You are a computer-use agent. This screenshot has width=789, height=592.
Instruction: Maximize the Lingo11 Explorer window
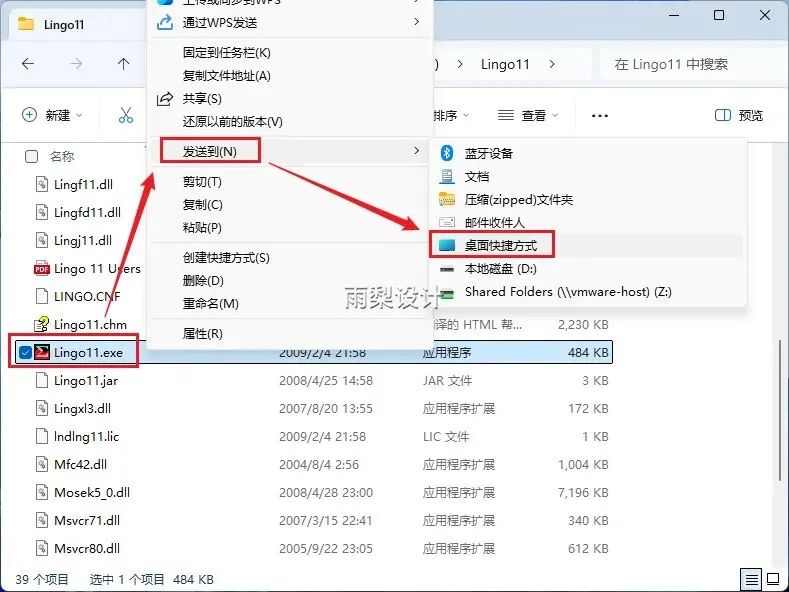point(719,15)
